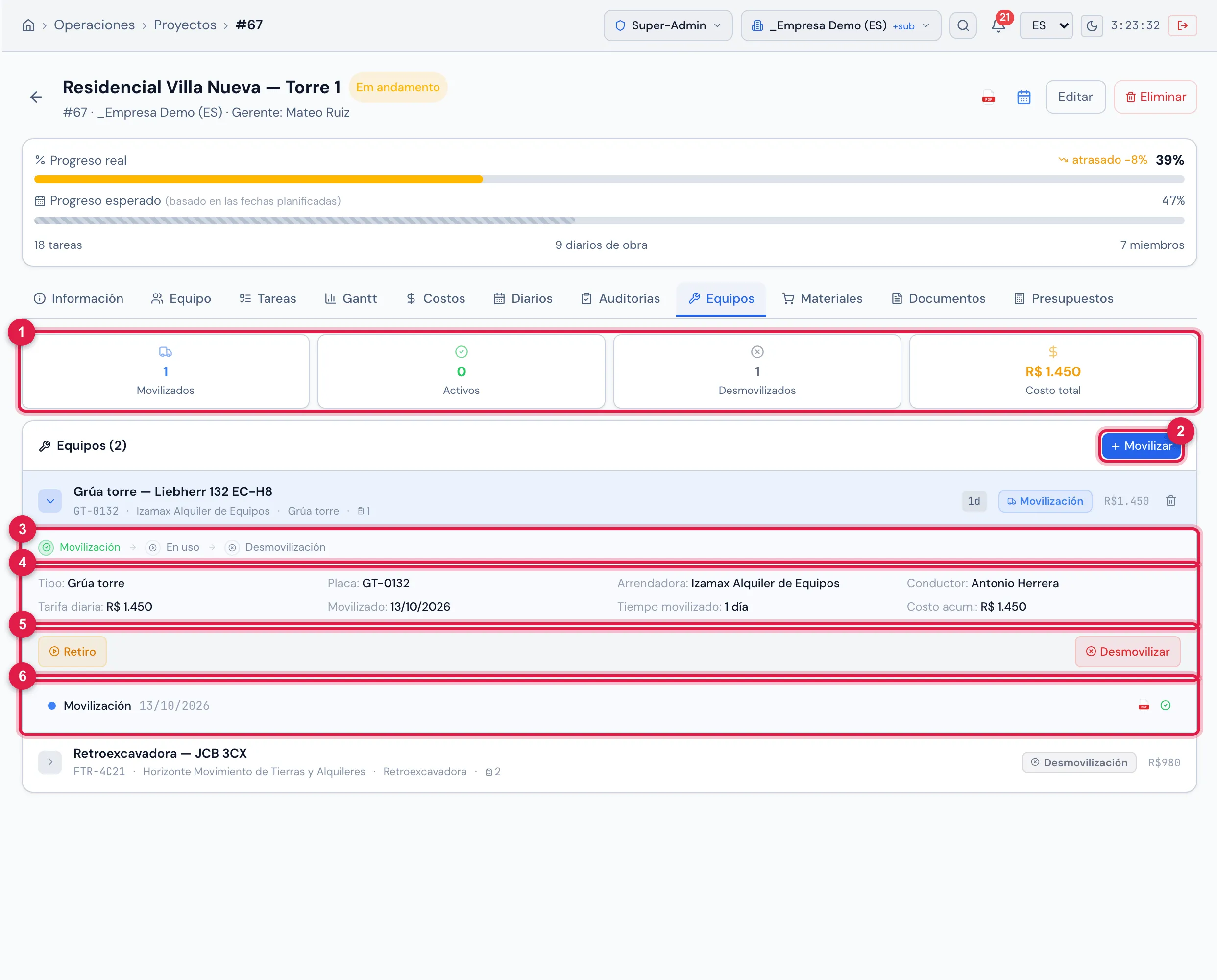Delete the Grúa torre equipment trash icon

1171,501
